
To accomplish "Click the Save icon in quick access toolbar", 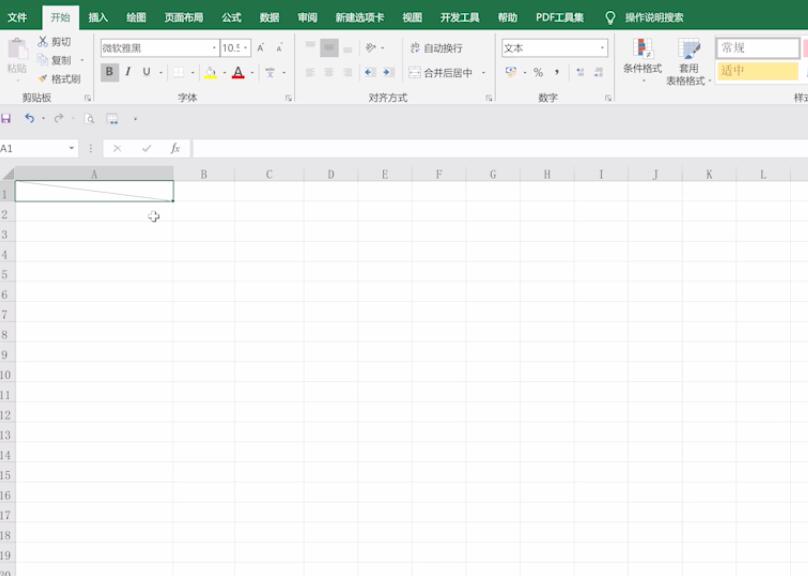I will coord(6,118).
